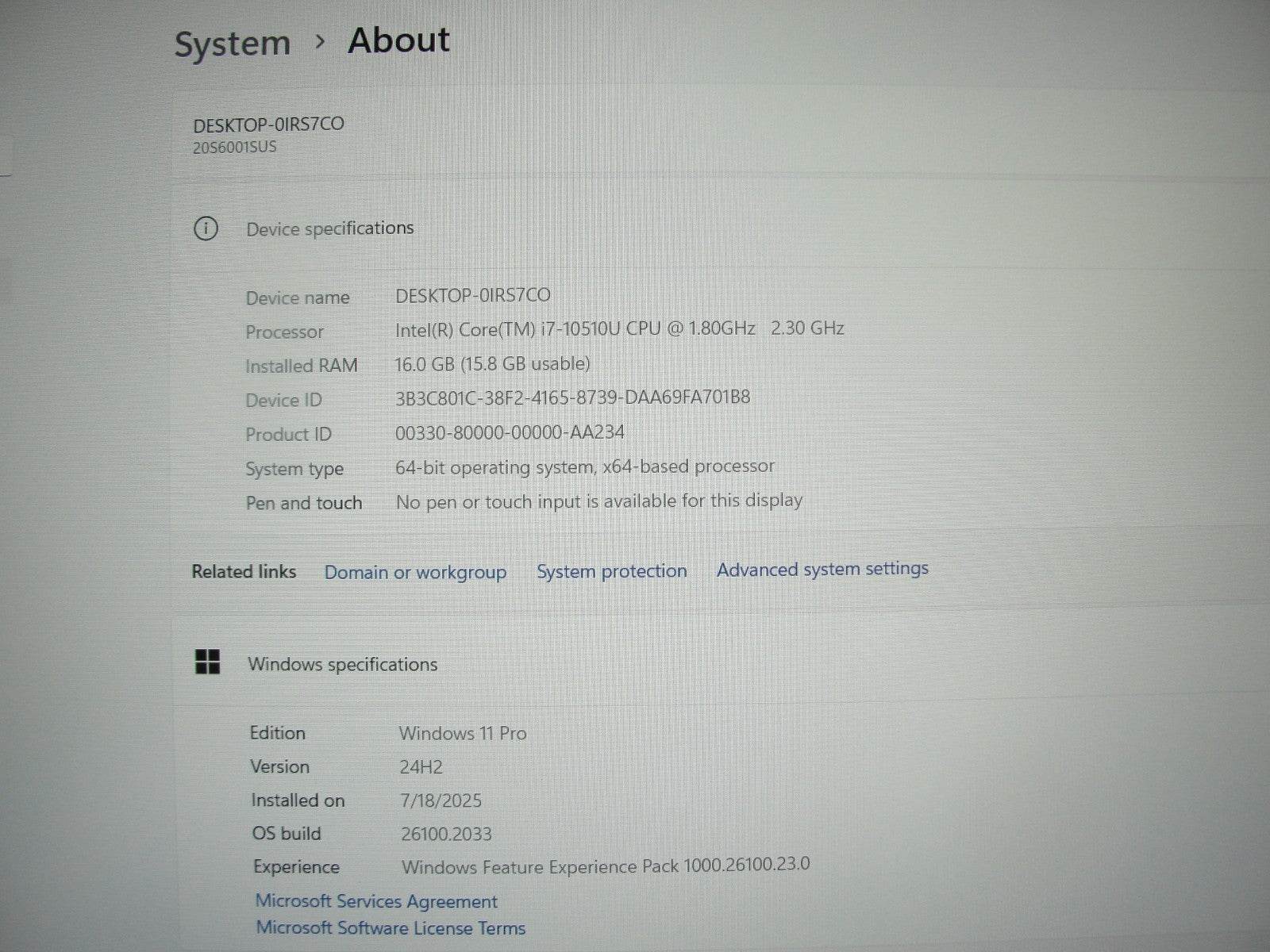This screenshot has height=952, width=1270.
Task: Open System in the breadcrumb
Action: coord(232,41)
